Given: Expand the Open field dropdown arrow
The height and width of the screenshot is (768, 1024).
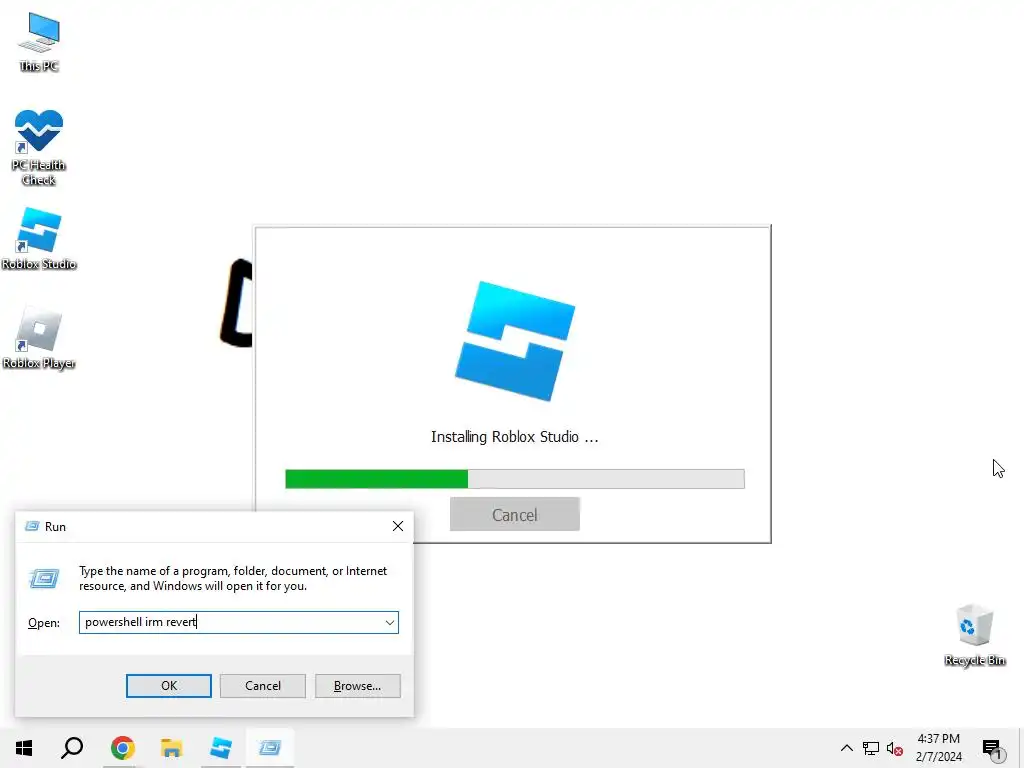Looking at the screenshot, I should 390,622.
